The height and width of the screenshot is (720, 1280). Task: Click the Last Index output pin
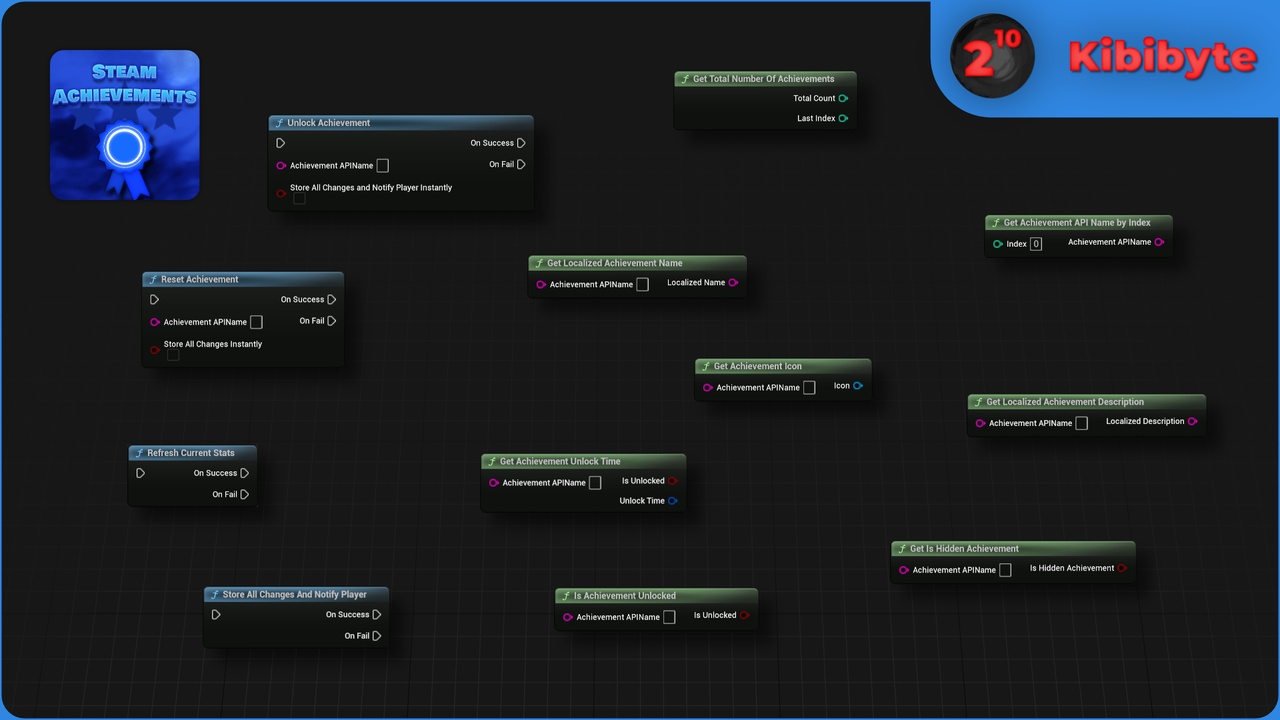click(x=843, y=118)
